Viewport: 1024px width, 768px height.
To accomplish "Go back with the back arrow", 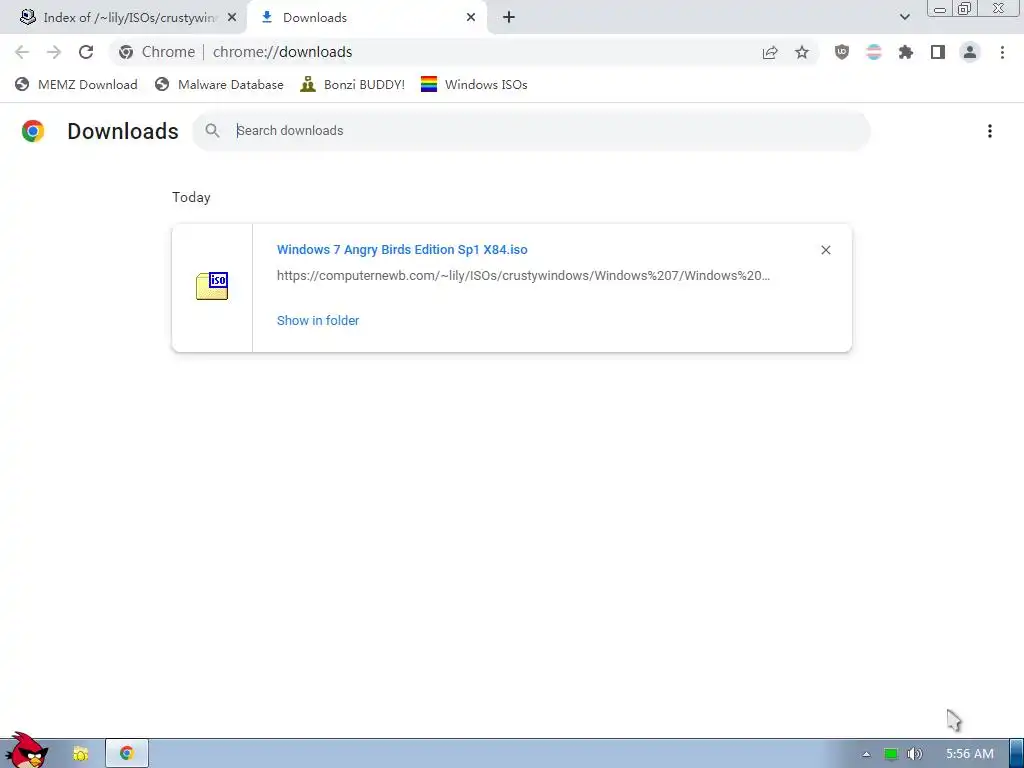I will [x=22, y=52].
